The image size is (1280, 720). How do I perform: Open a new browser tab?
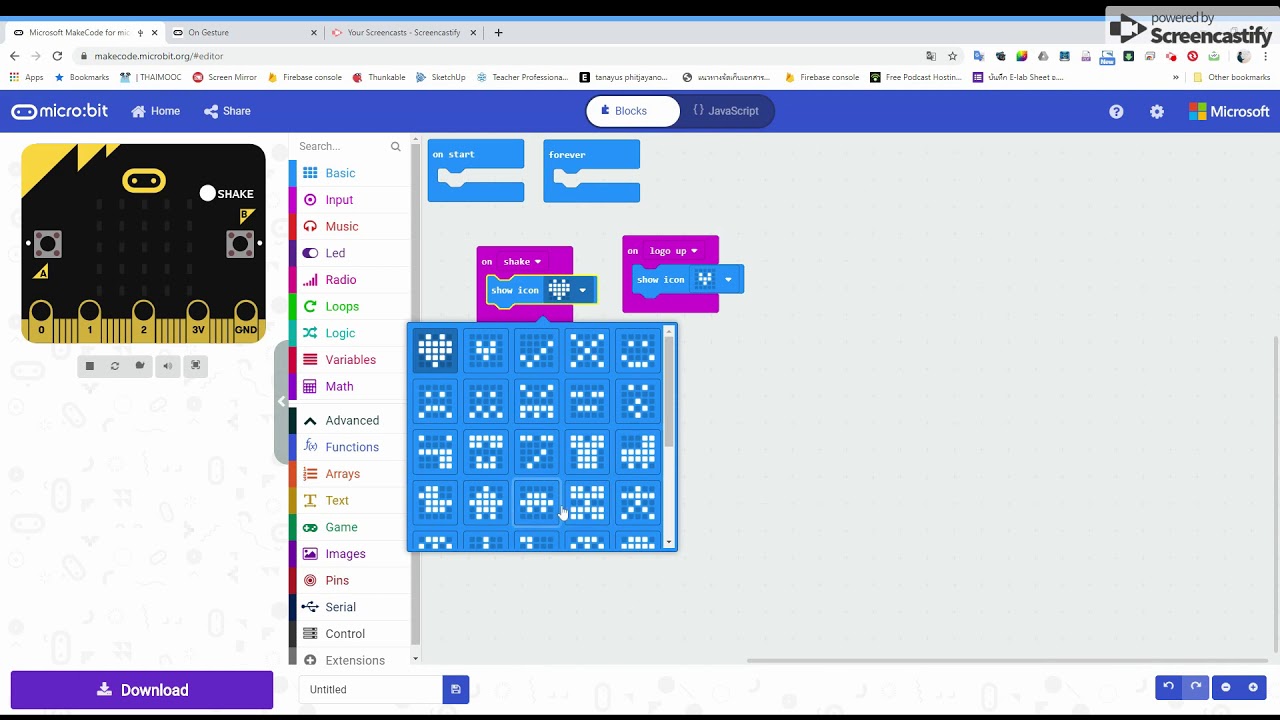pos(498,32)
